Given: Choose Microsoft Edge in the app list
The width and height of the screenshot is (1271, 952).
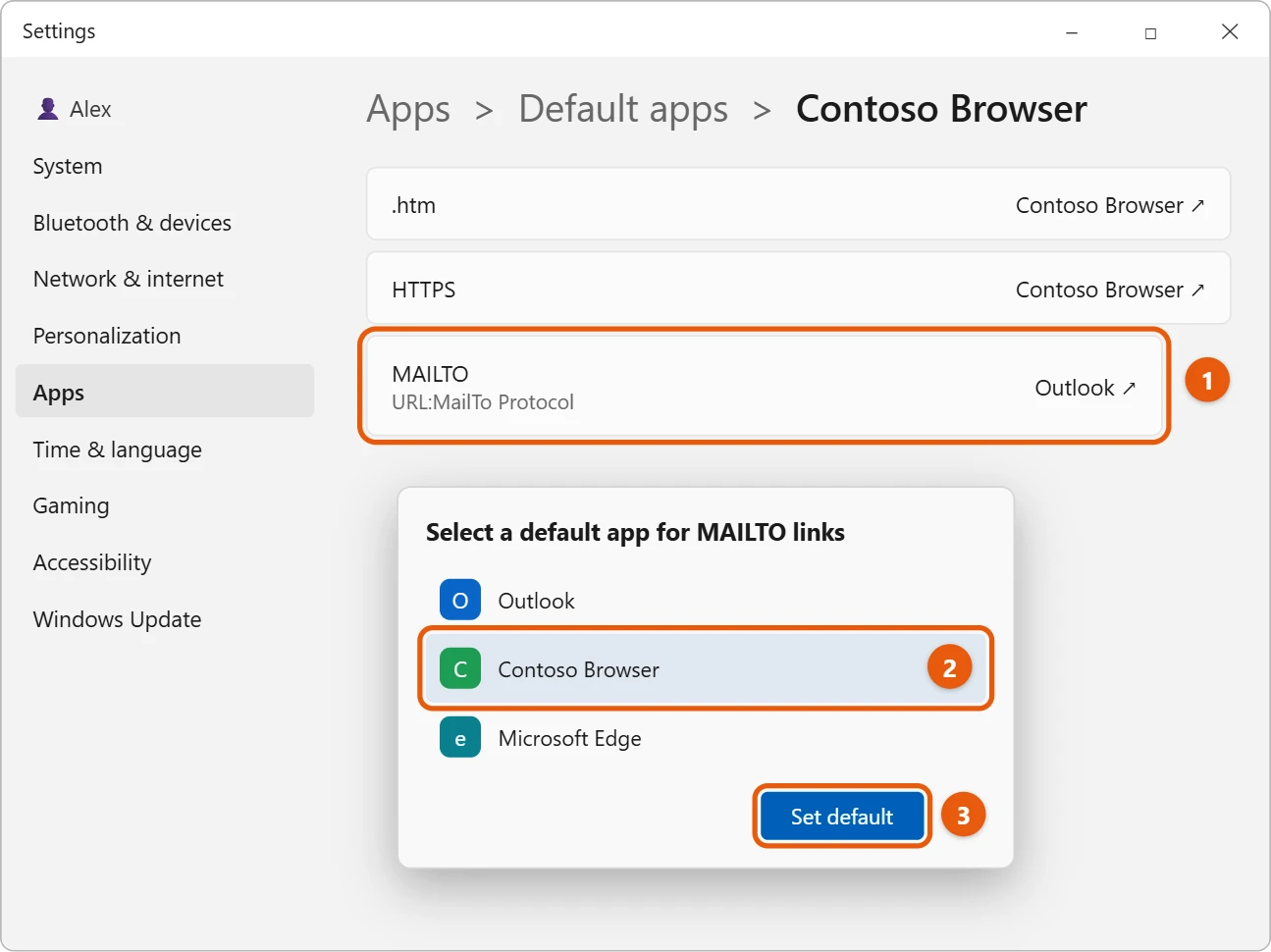Looking at the screenshot, I should click(x=706, y=737).
